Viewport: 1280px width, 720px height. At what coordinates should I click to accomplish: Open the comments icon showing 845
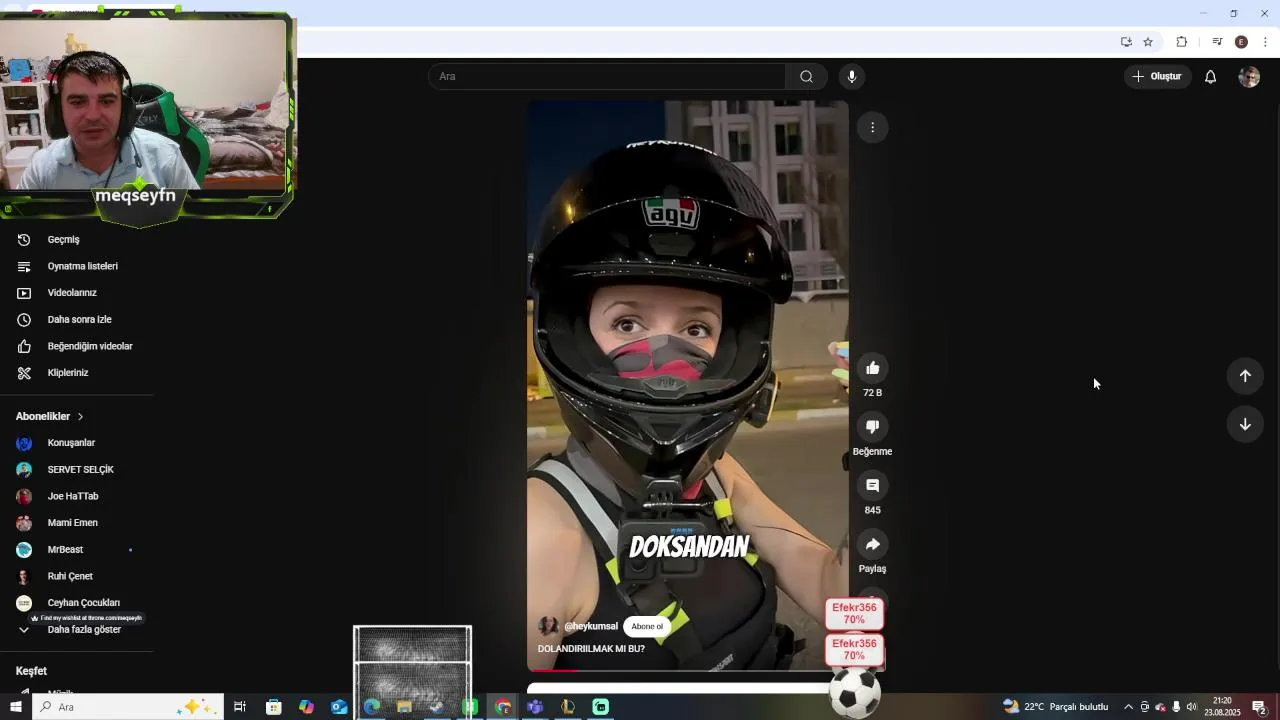(x=872, y=485)
